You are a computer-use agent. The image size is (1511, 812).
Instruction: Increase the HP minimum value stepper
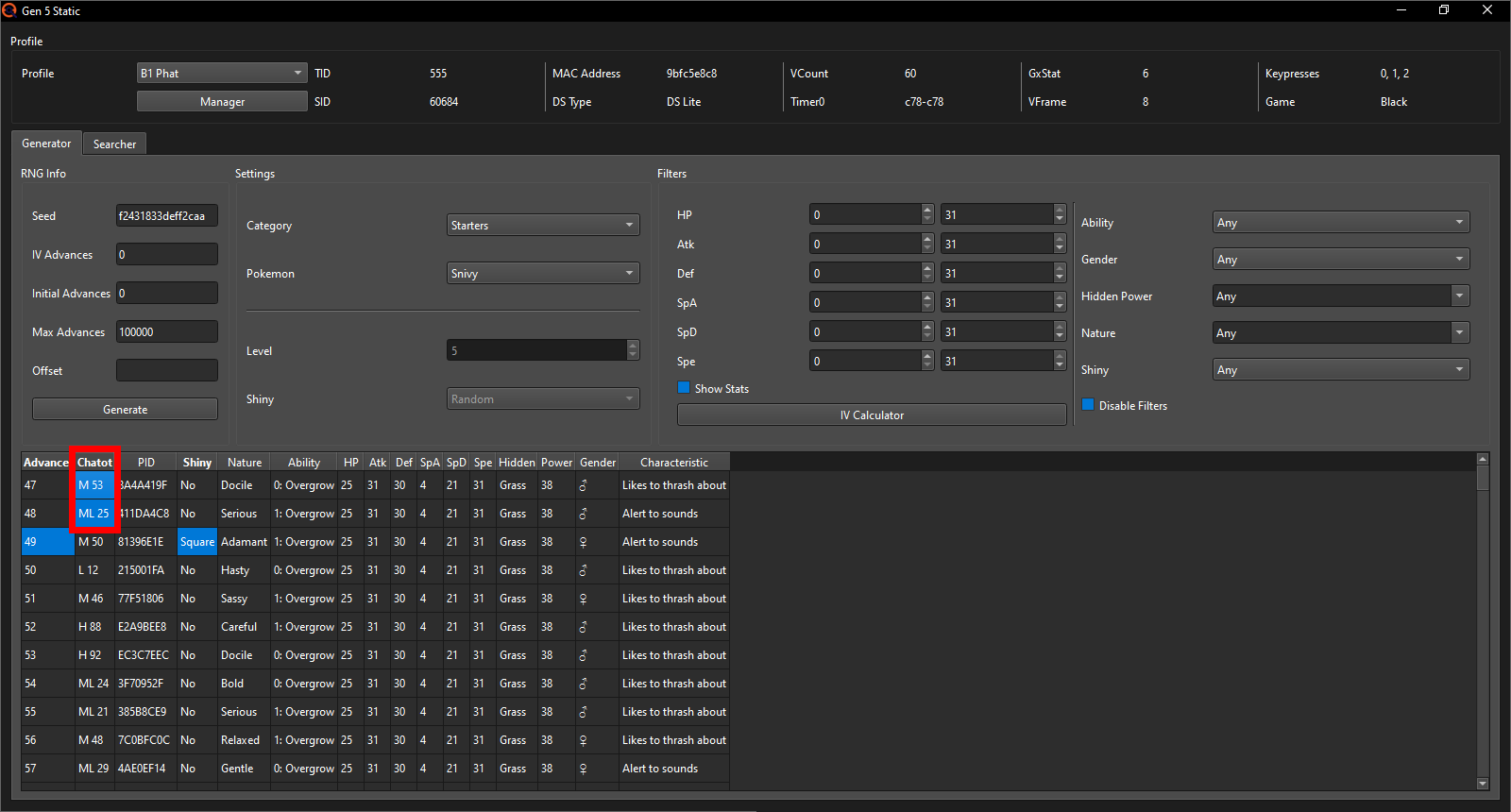coord(927,210)
